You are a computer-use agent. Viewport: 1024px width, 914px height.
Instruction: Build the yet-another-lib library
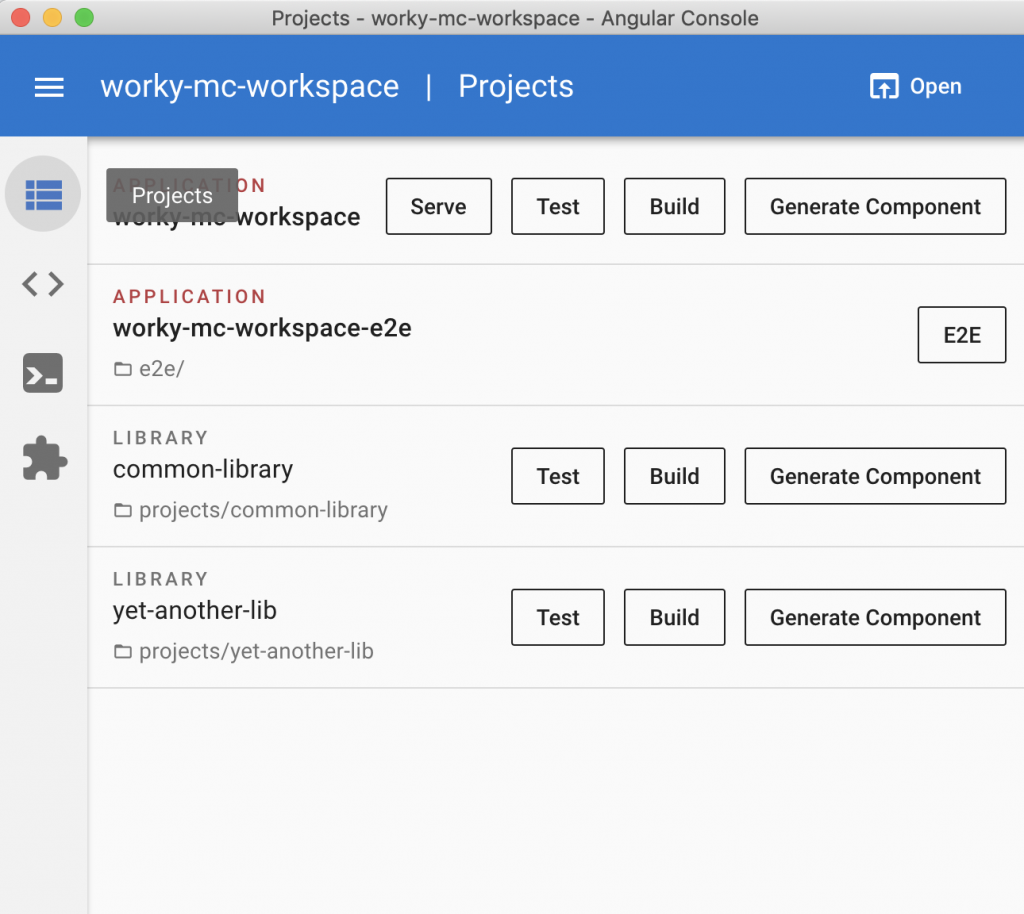tap(674, 618)
